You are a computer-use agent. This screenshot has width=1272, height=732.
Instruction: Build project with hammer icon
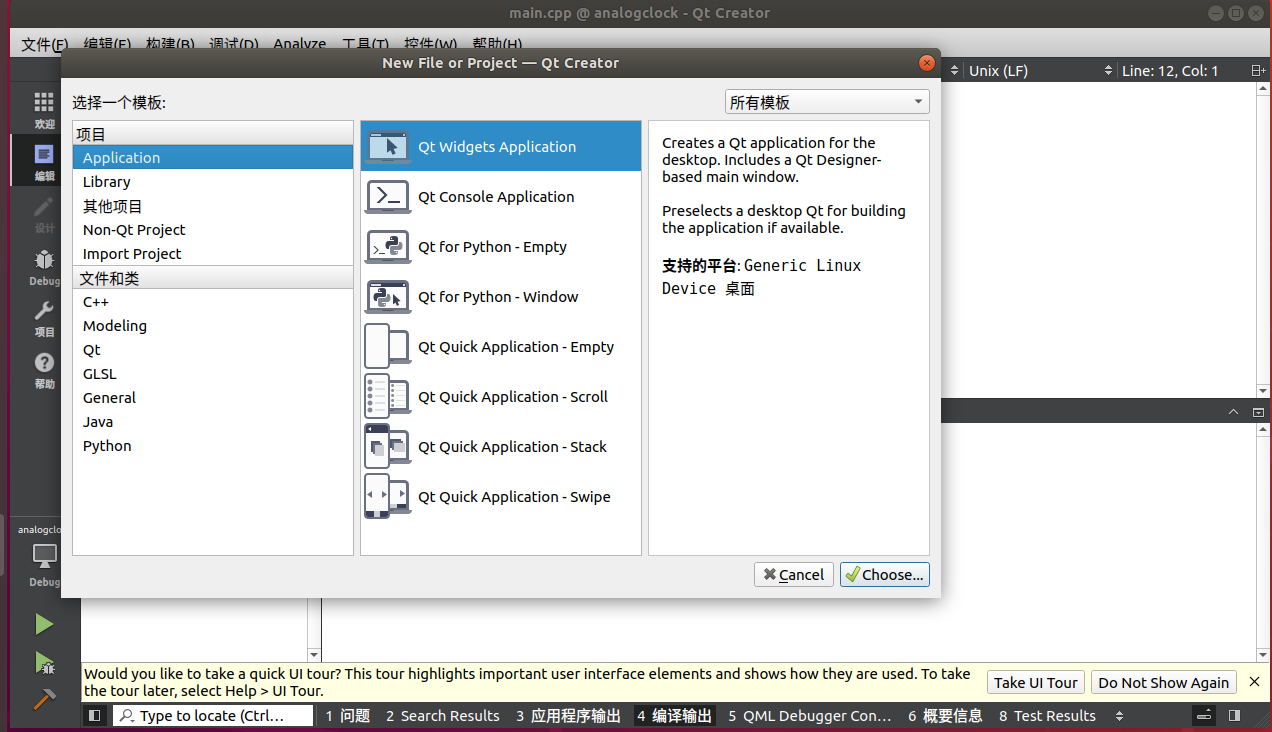coord(44,700)
